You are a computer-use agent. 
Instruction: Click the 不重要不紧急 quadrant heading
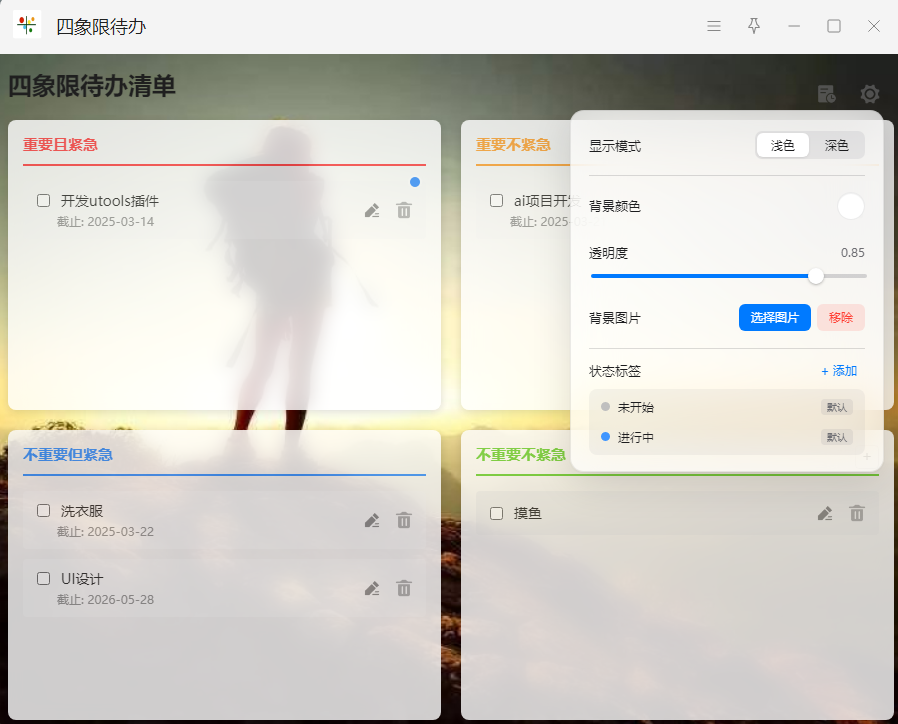[x=521, y=455]
